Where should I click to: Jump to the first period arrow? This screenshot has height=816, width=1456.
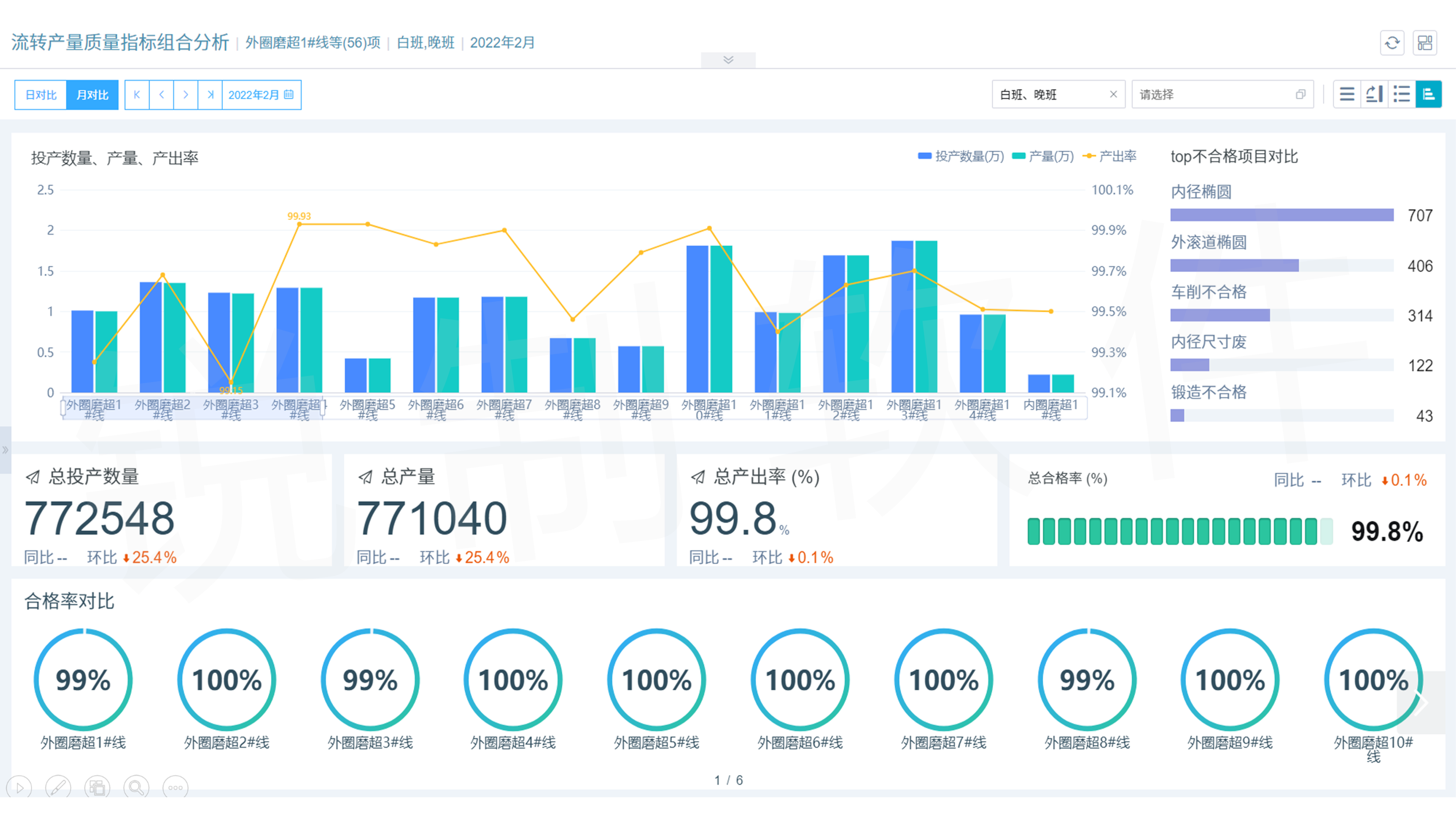pyautogui.click(x=137, y=95)
